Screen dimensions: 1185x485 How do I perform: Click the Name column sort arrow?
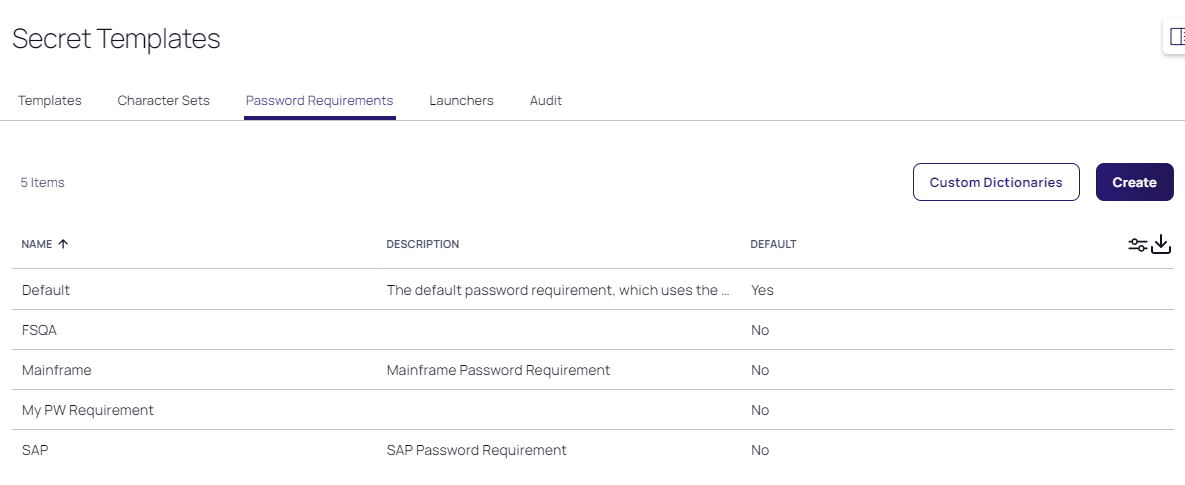(63, 244)
